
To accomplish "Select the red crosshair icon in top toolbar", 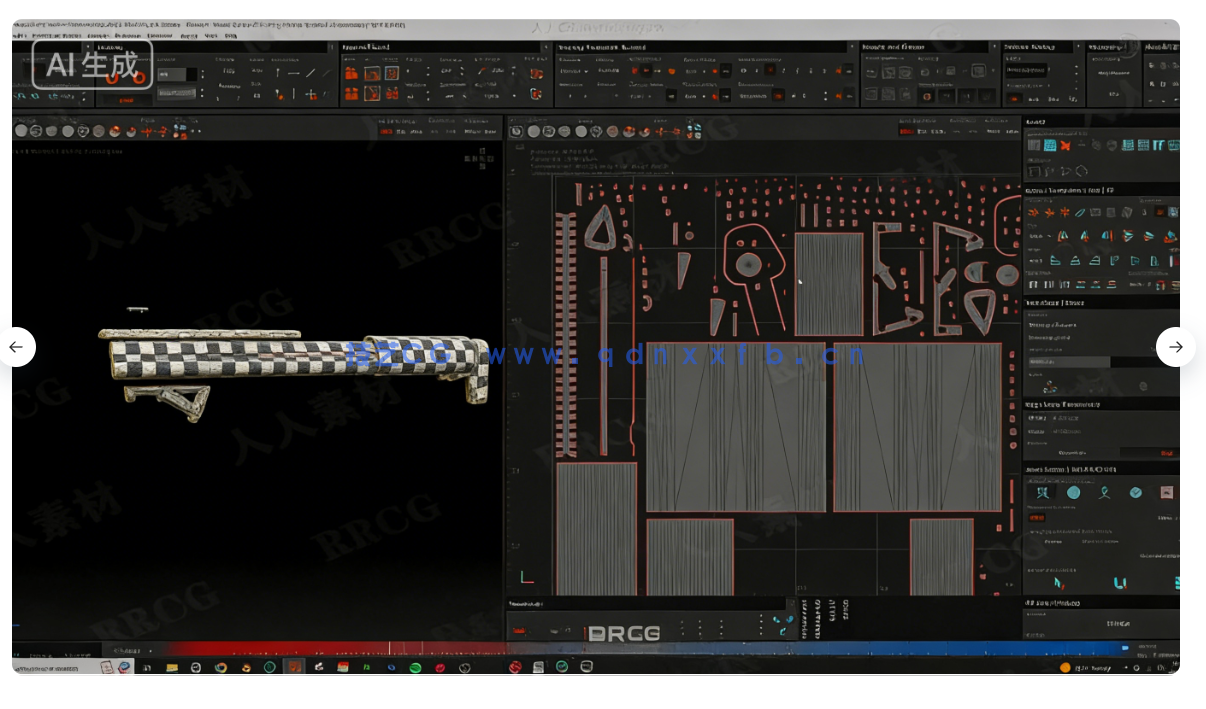I will coord(311,95).
